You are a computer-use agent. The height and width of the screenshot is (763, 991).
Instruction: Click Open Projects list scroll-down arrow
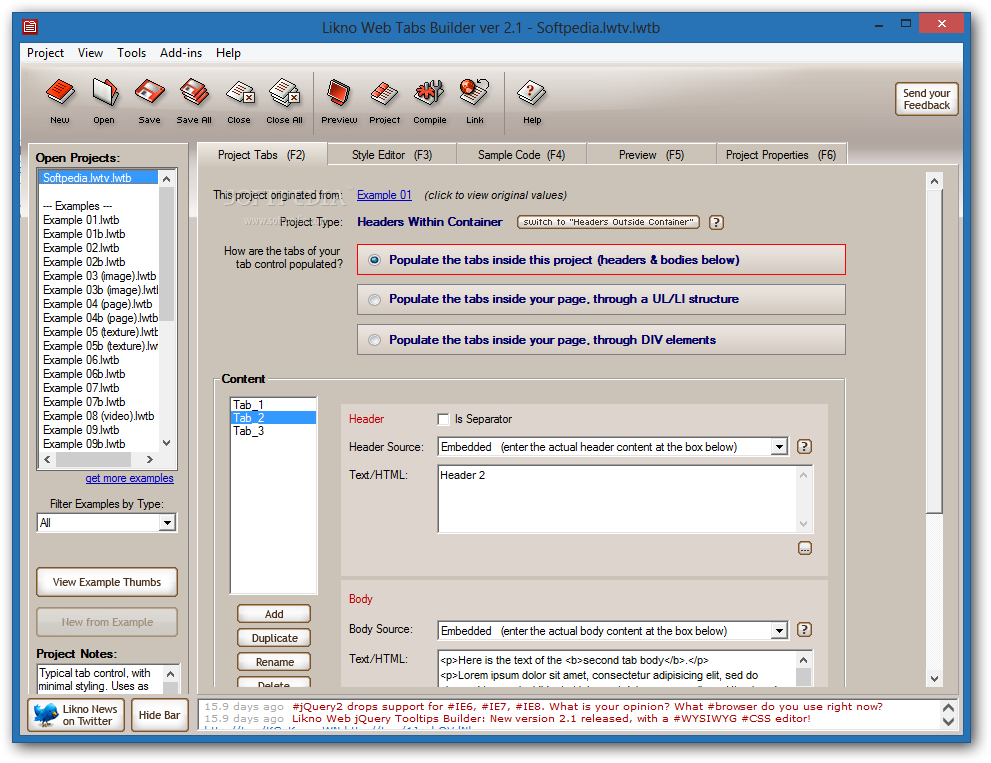click(167, 443)
